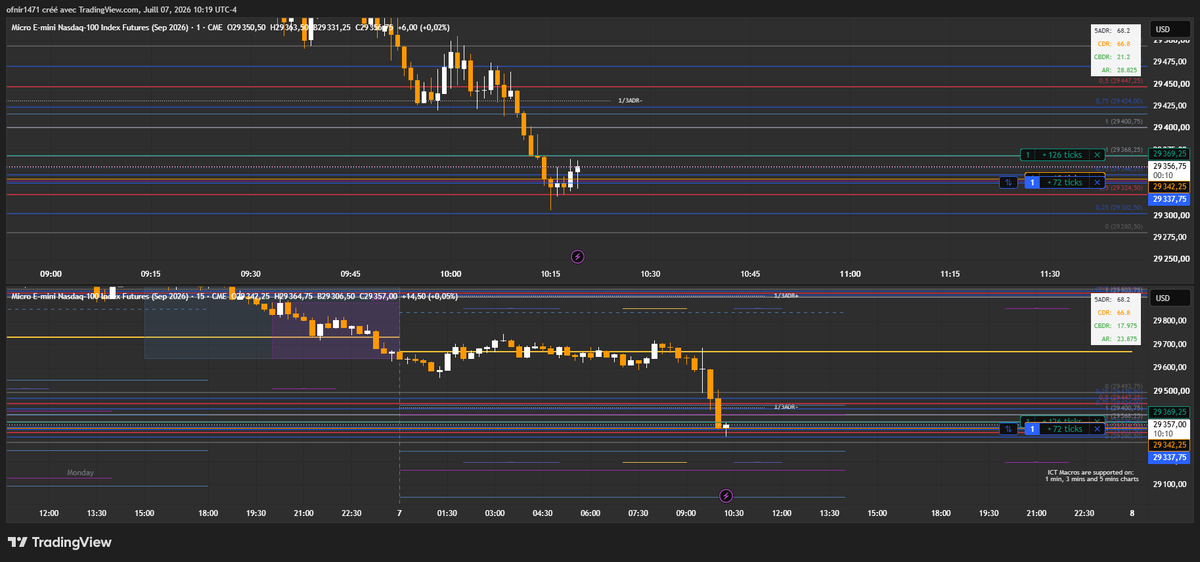Click the 1/3ADR- label on the 1-minute chart
This screenshot has height=562, width=1200.
(630, 100)
